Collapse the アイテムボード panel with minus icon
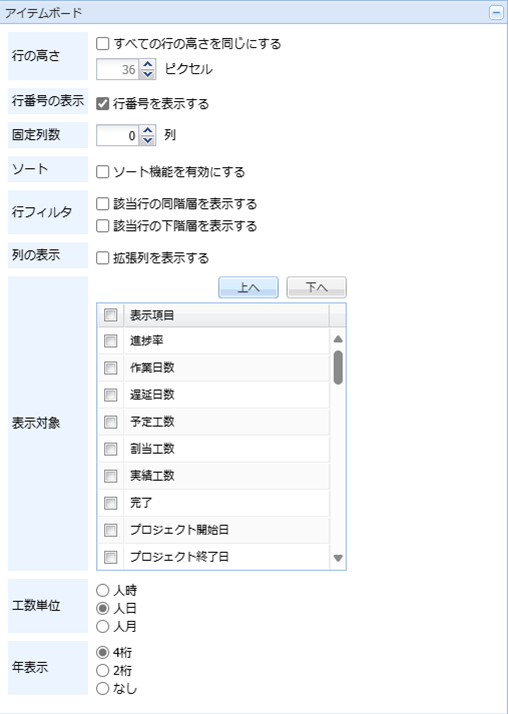508x714 pixels. click(496, 13)
